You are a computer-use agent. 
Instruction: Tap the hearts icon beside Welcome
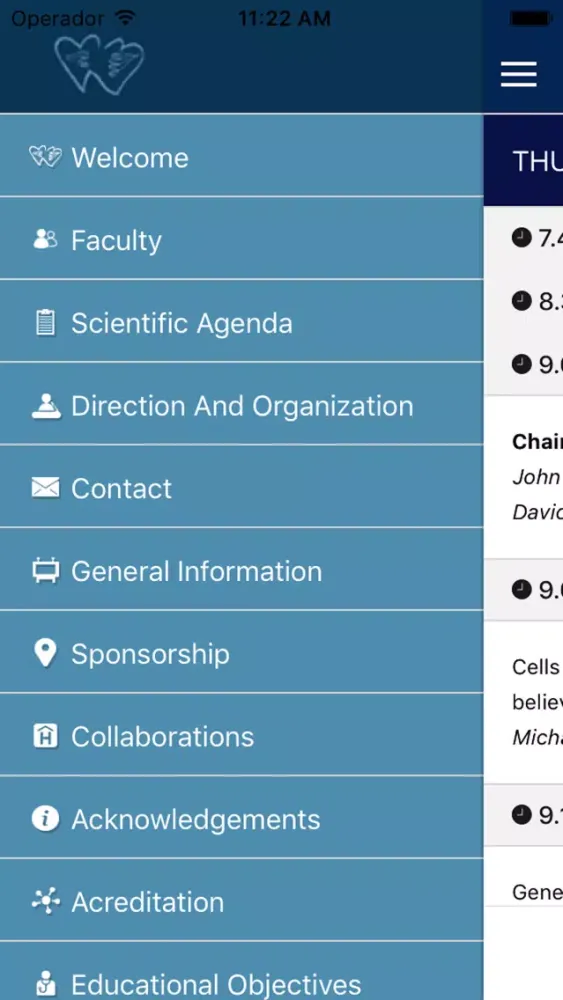(x=45, y=156)
